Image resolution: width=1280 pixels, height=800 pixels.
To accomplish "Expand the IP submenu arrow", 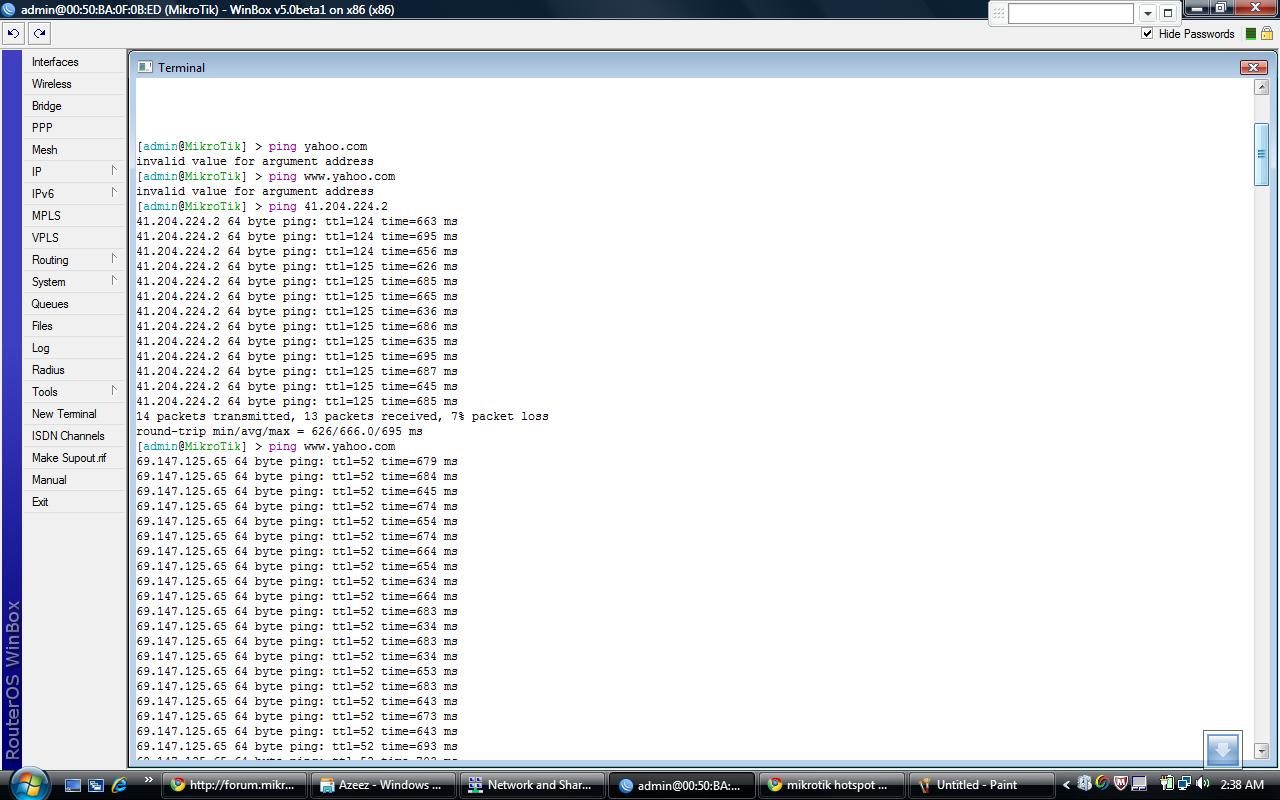I will click(114, 171).
